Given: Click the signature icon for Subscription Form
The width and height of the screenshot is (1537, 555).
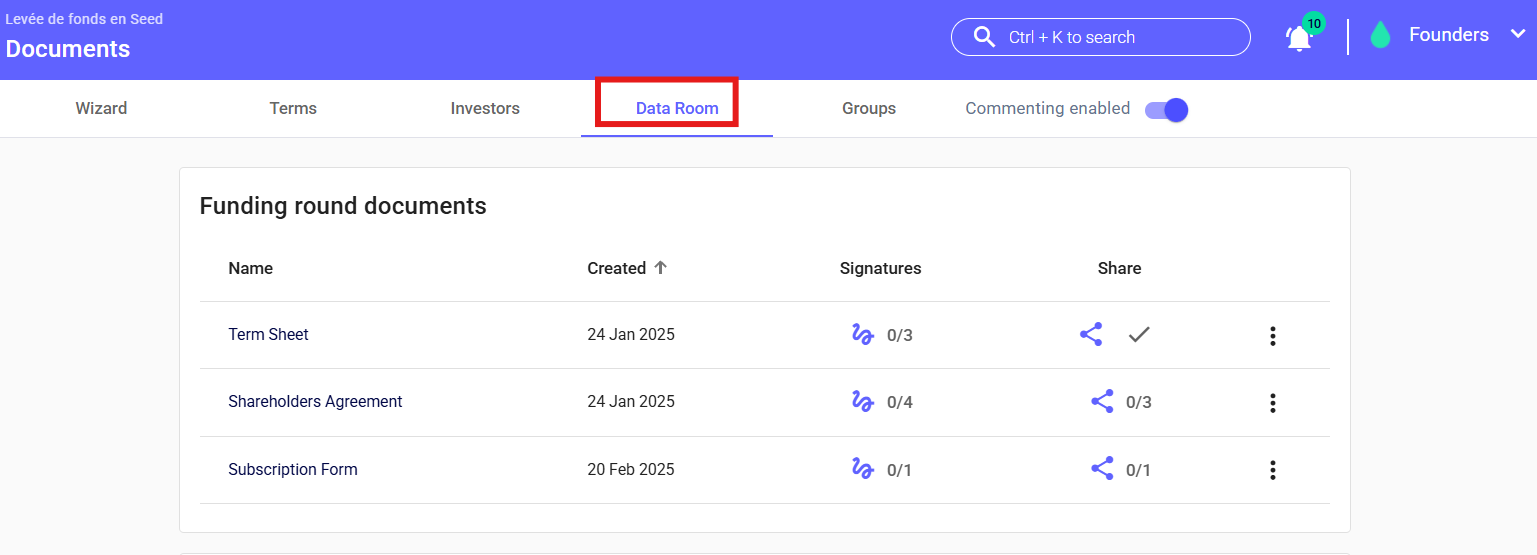Looking at the screenshot, I should click(x=862, y=469).
